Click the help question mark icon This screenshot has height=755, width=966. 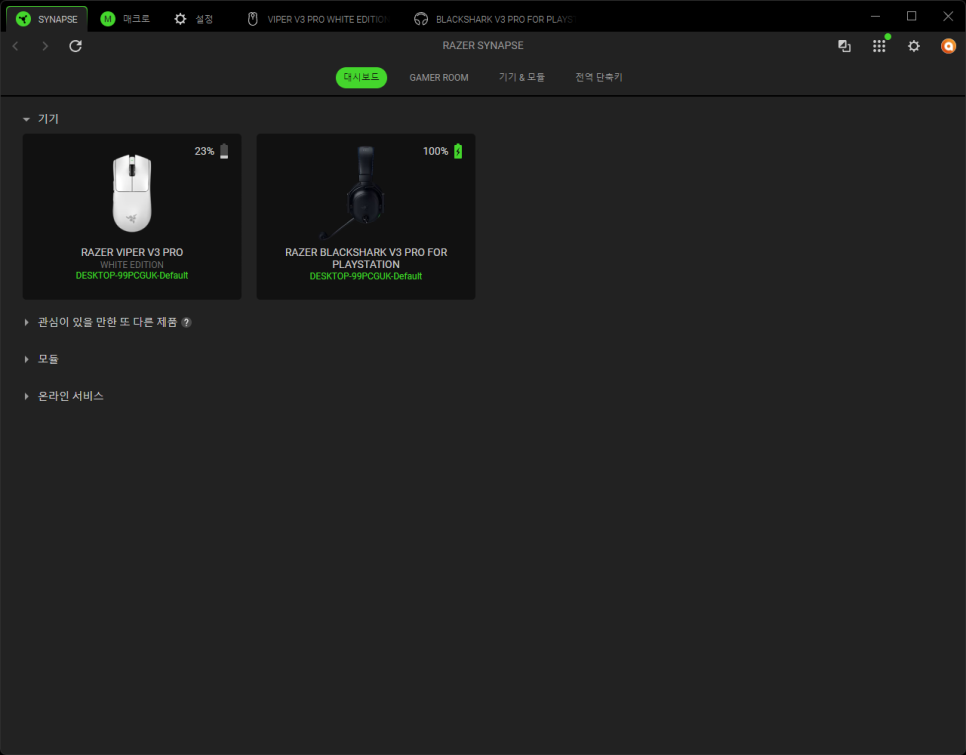coord(186,323)
